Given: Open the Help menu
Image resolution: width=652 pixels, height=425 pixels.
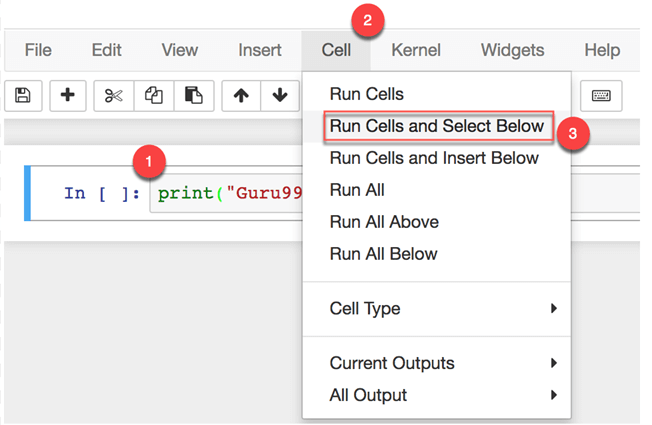Looking at the screenshot, I should pos(602,50).
